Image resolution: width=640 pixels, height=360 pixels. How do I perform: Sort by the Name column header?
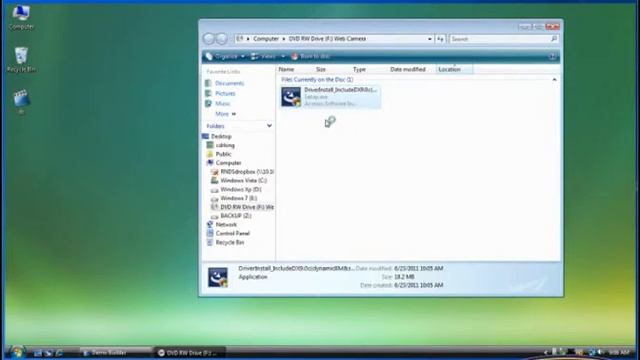coord(286,69)
